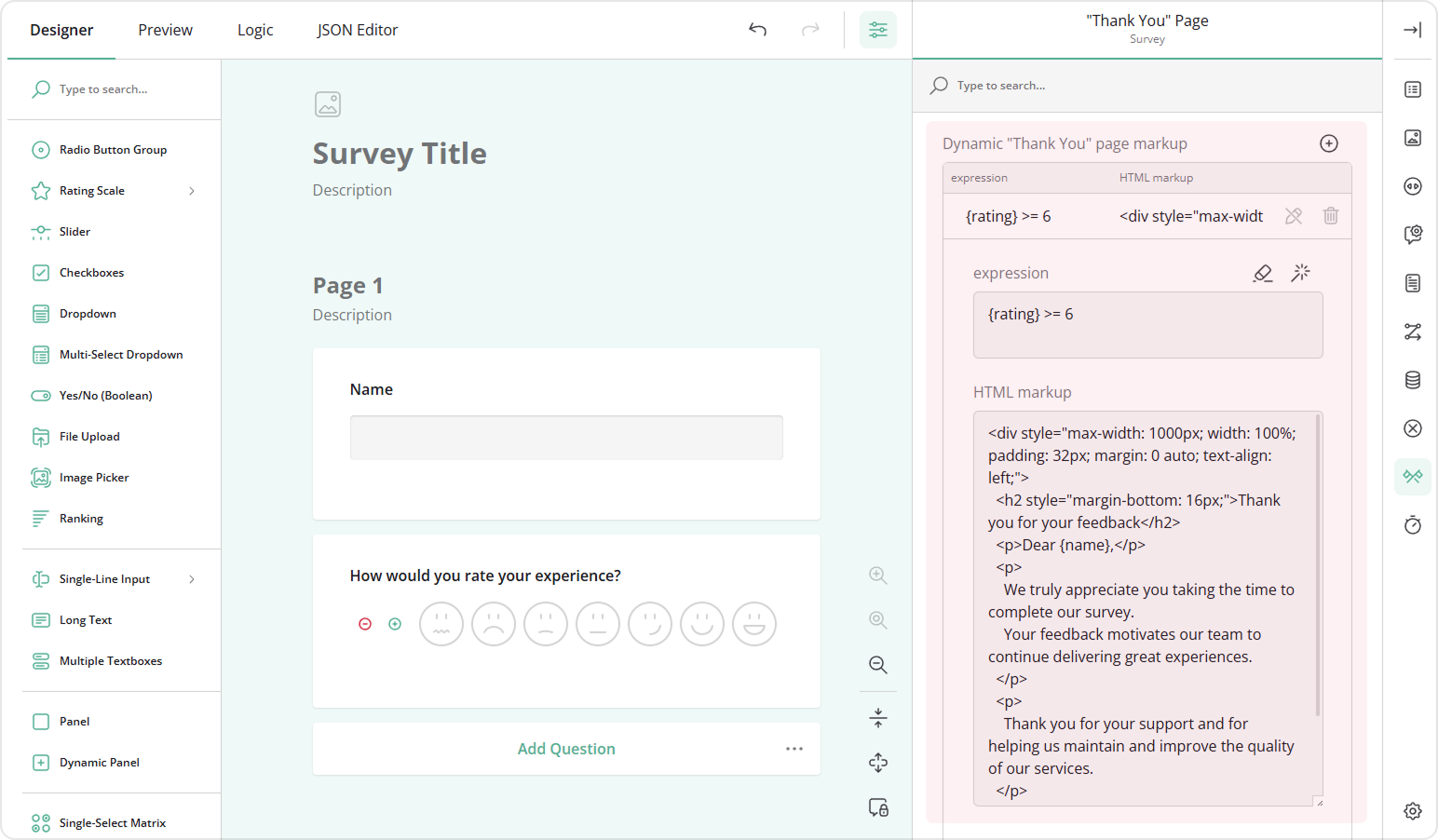This screenshot has width=1438, height=840.
Task: Delete the rating expression row via trash icon
Action: 1330,215
